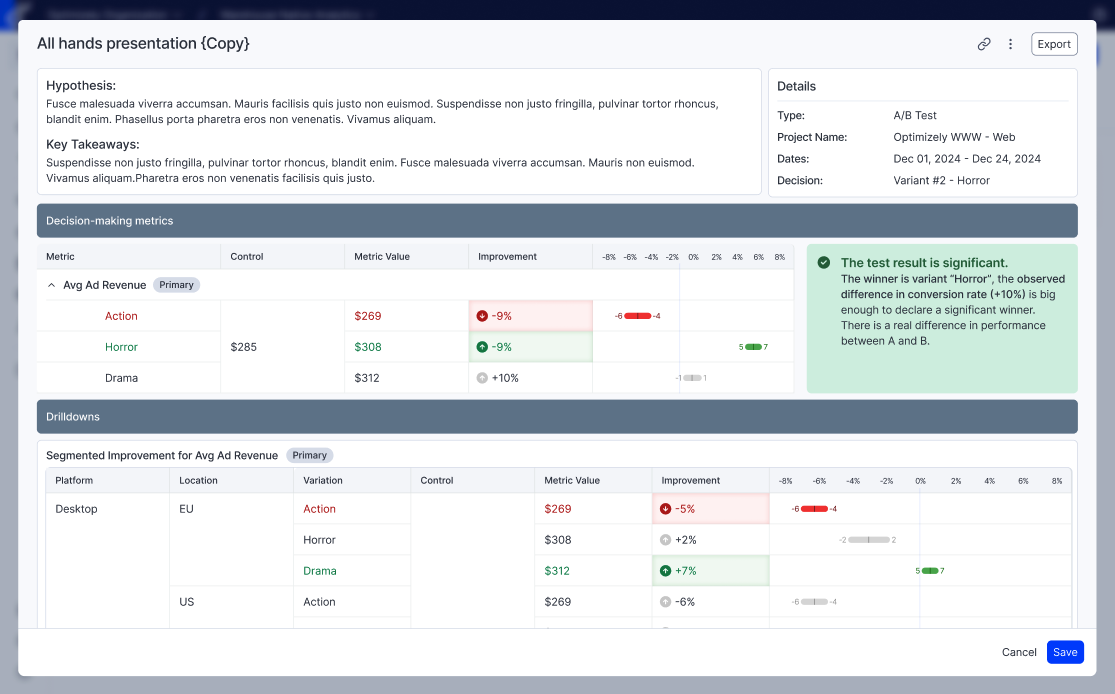Click the Improvement column header in metrics table
Viewport: 1115px width, 694px height.
508,257
